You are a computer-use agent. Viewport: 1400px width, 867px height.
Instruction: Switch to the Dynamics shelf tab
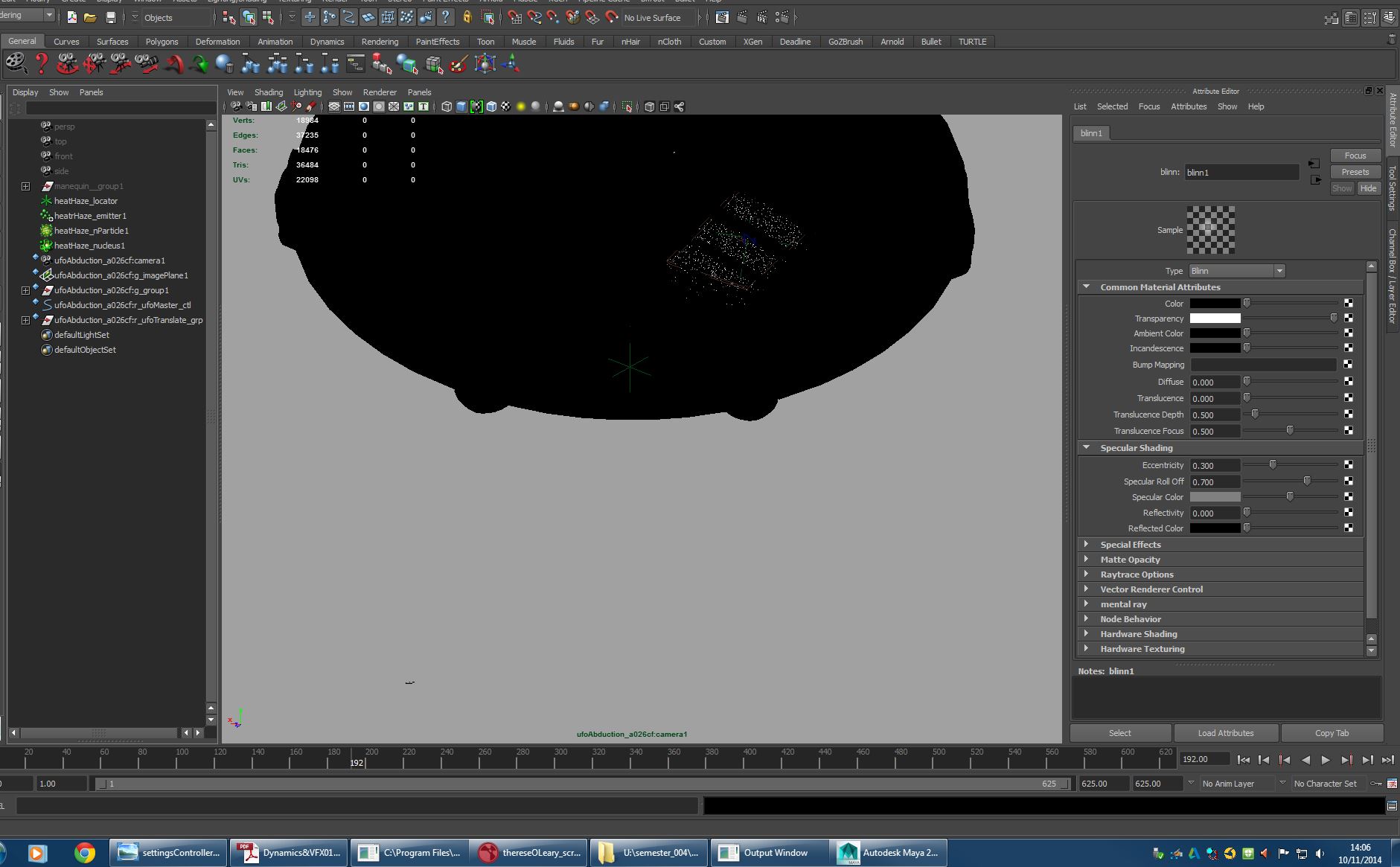coord(327,42)
